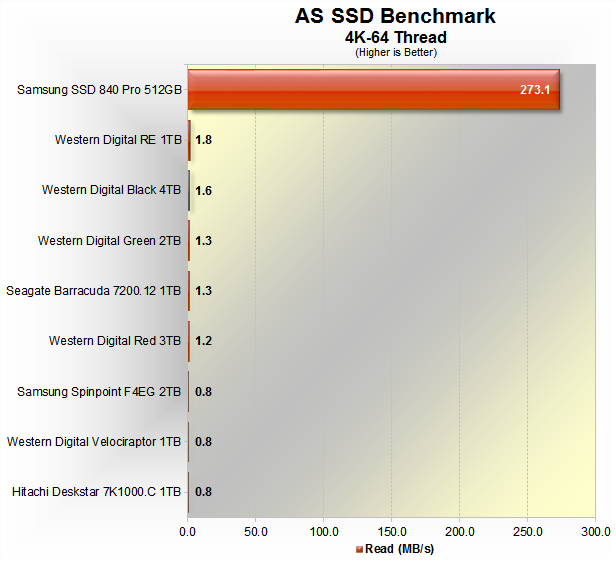Click the 0.0 axis tick label
This screenshot has width=616, height=561.
(x=187, y=532)
